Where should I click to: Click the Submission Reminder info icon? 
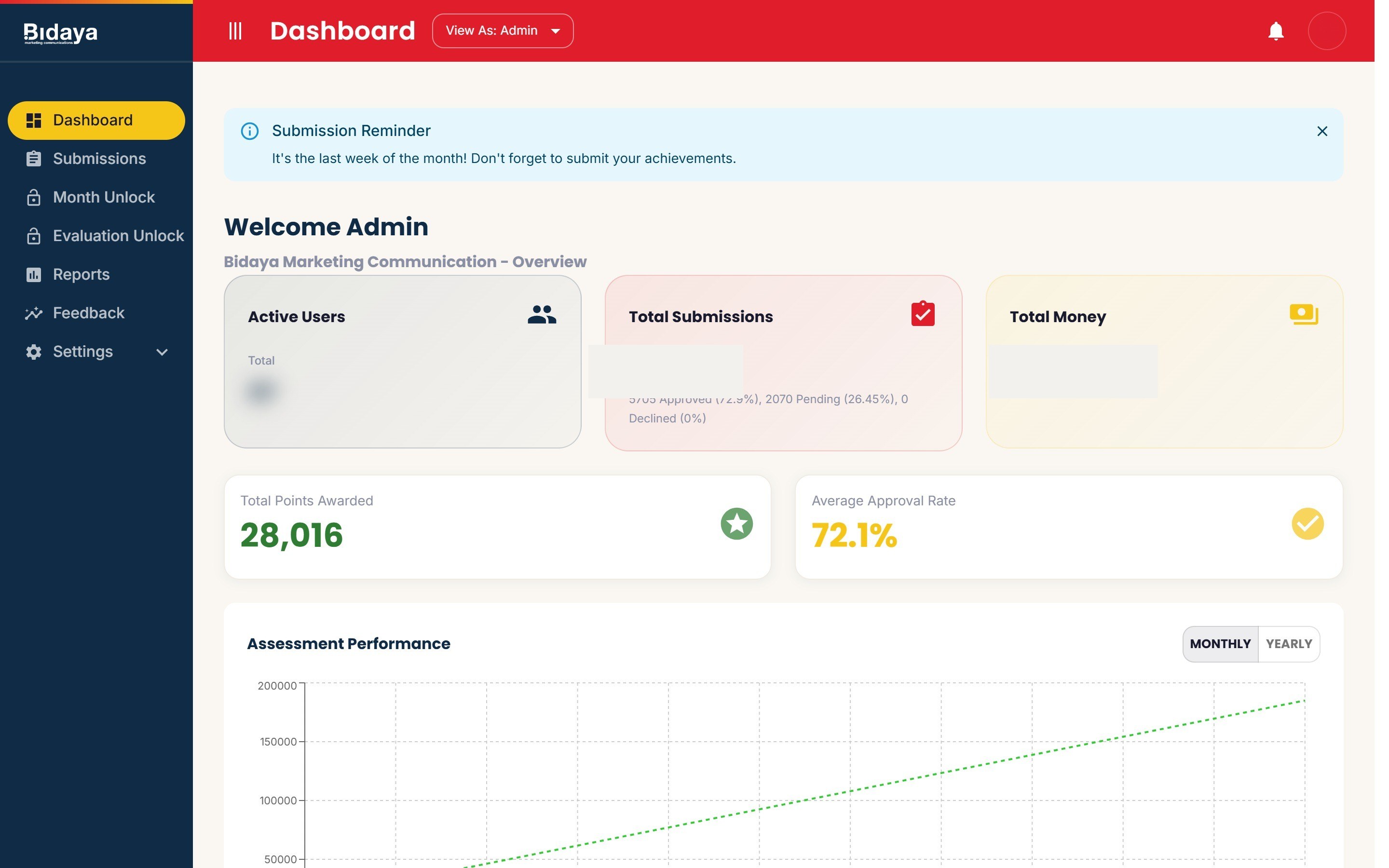250,131
